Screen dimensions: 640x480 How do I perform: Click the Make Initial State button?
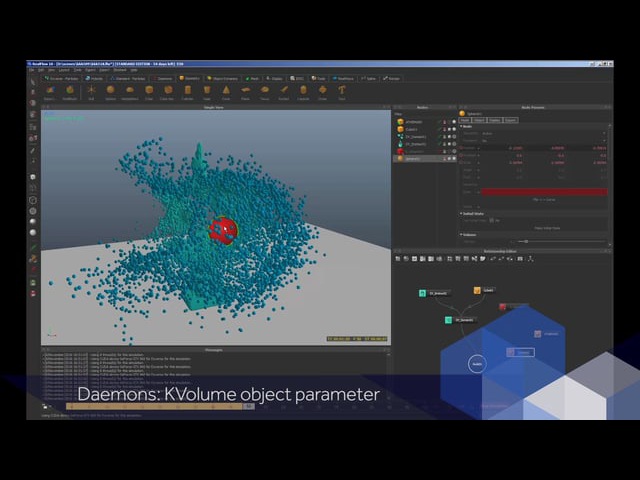coord(547,228)
